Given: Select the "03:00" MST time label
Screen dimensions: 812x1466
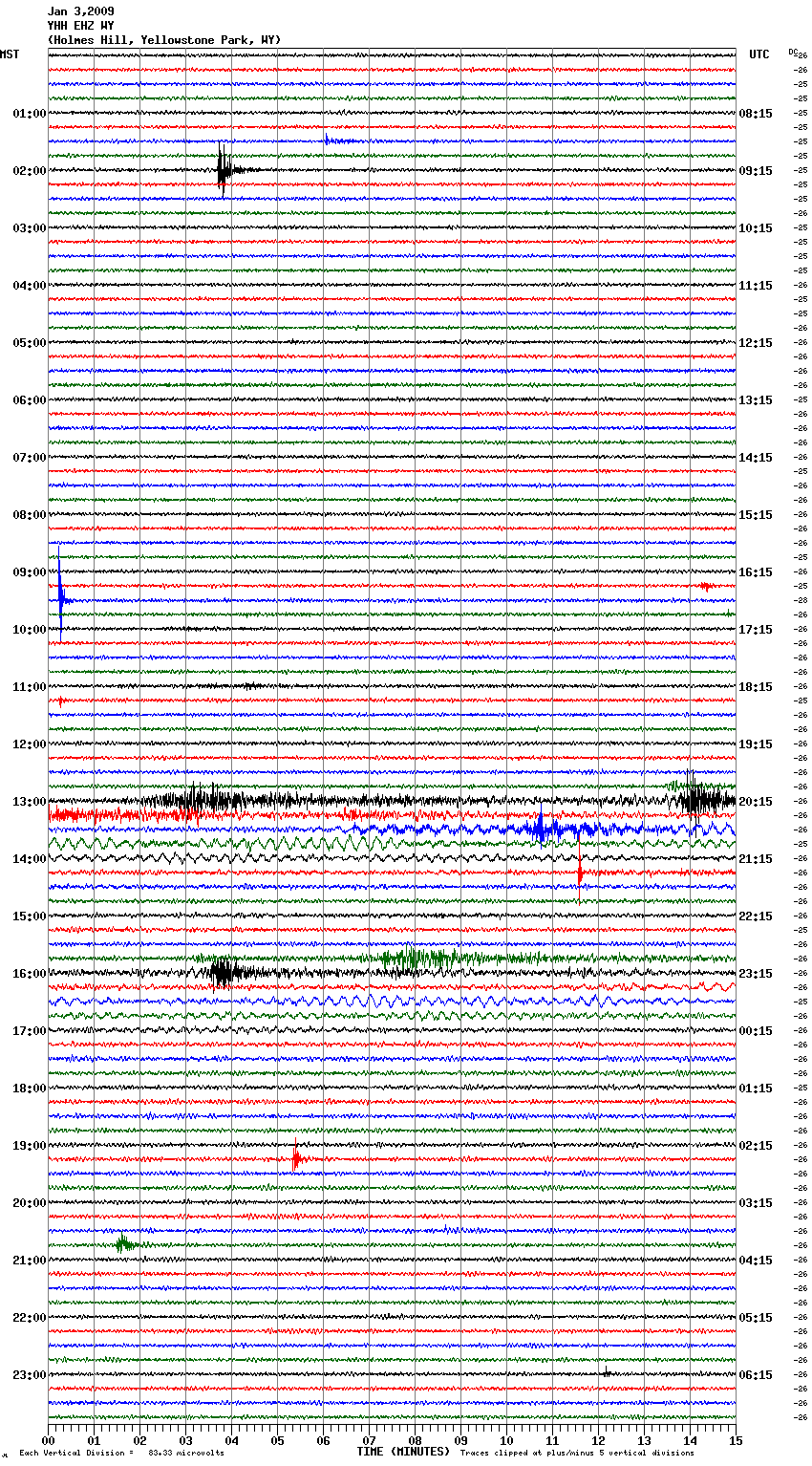Looking at the screenshot, I should coord(29,228).
